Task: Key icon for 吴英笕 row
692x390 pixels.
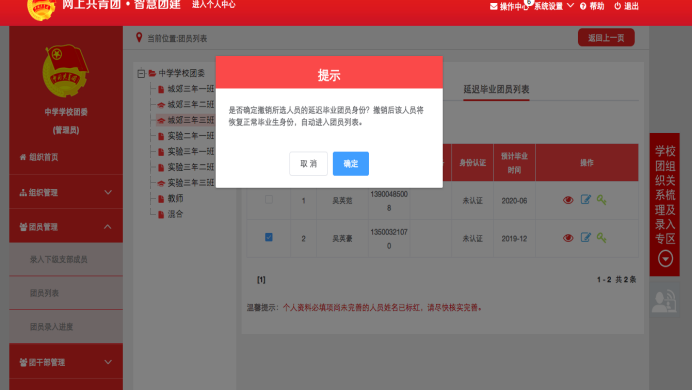Action: click(x=602, y=200)
